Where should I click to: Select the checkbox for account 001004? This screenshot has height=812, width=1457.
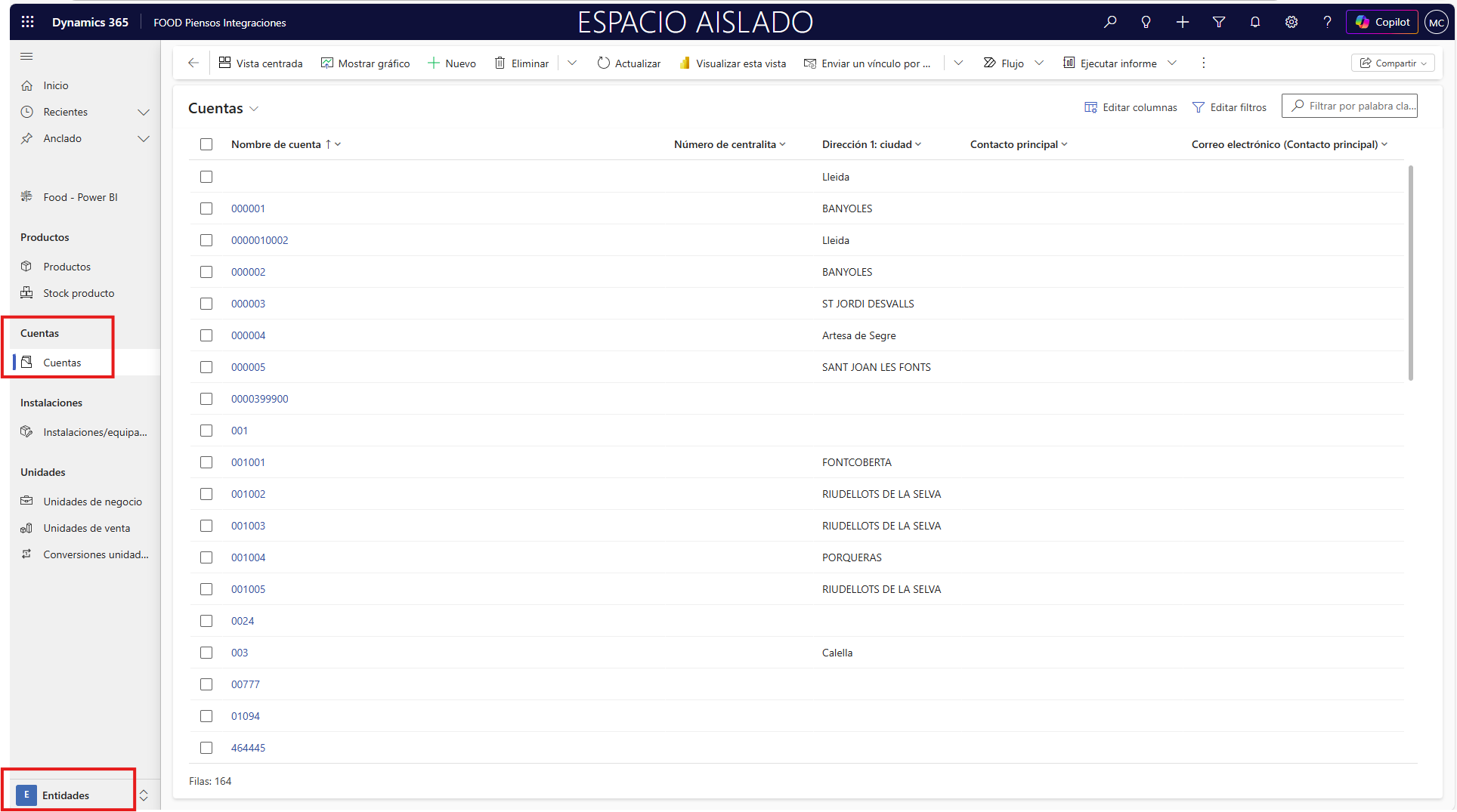[x=206, y=557]
